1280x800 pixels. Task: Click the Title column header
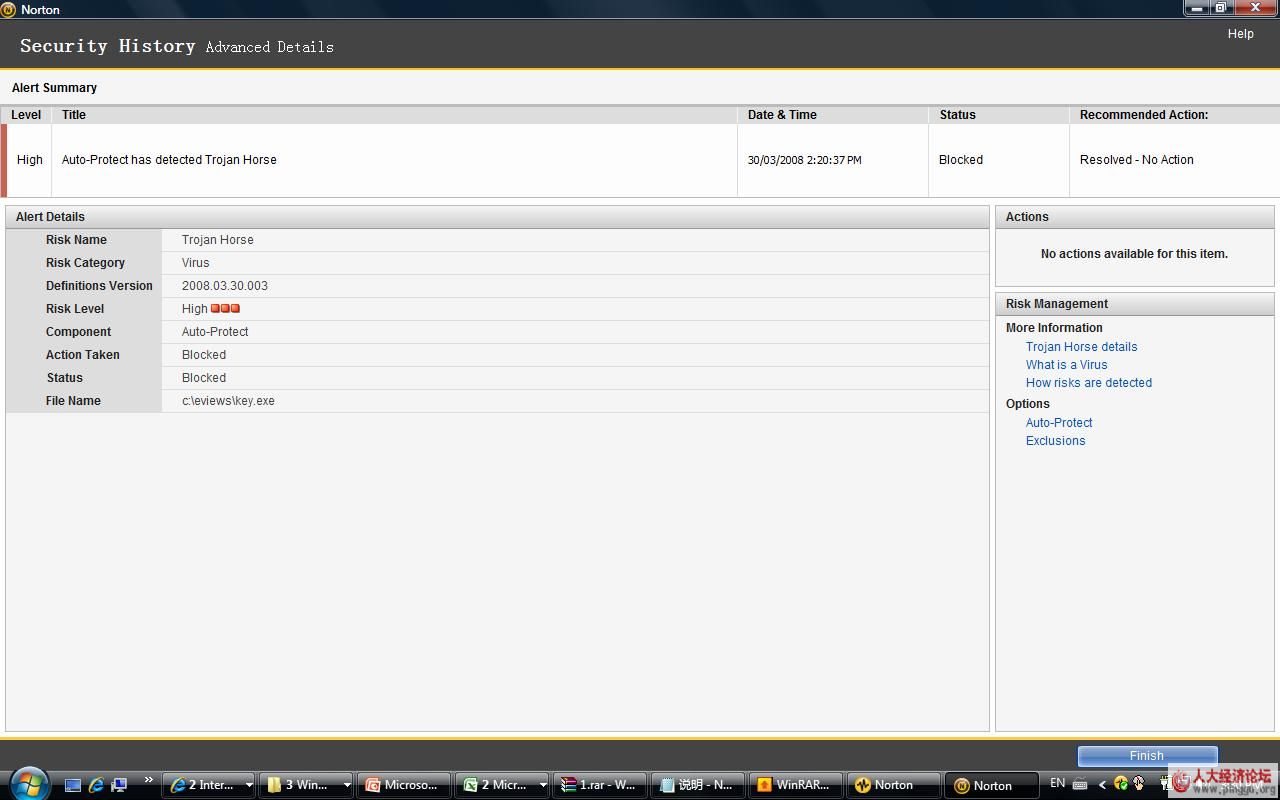coord(394,115)
